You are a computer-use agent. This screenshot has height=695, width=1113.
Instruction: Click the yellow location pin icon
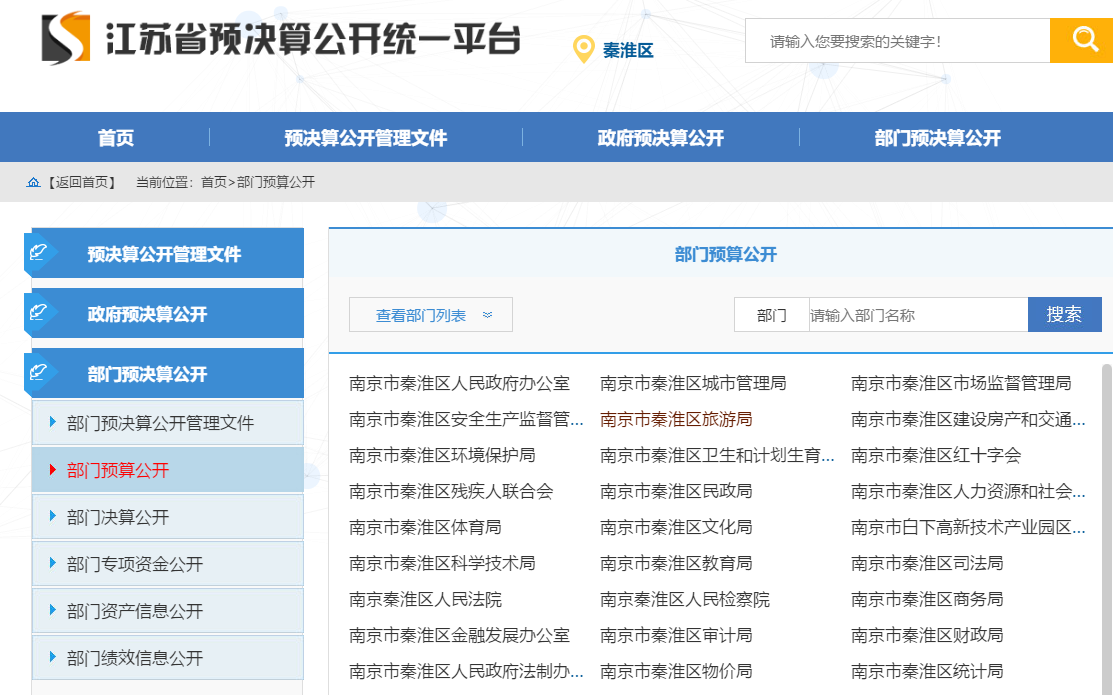coord(583,49)
